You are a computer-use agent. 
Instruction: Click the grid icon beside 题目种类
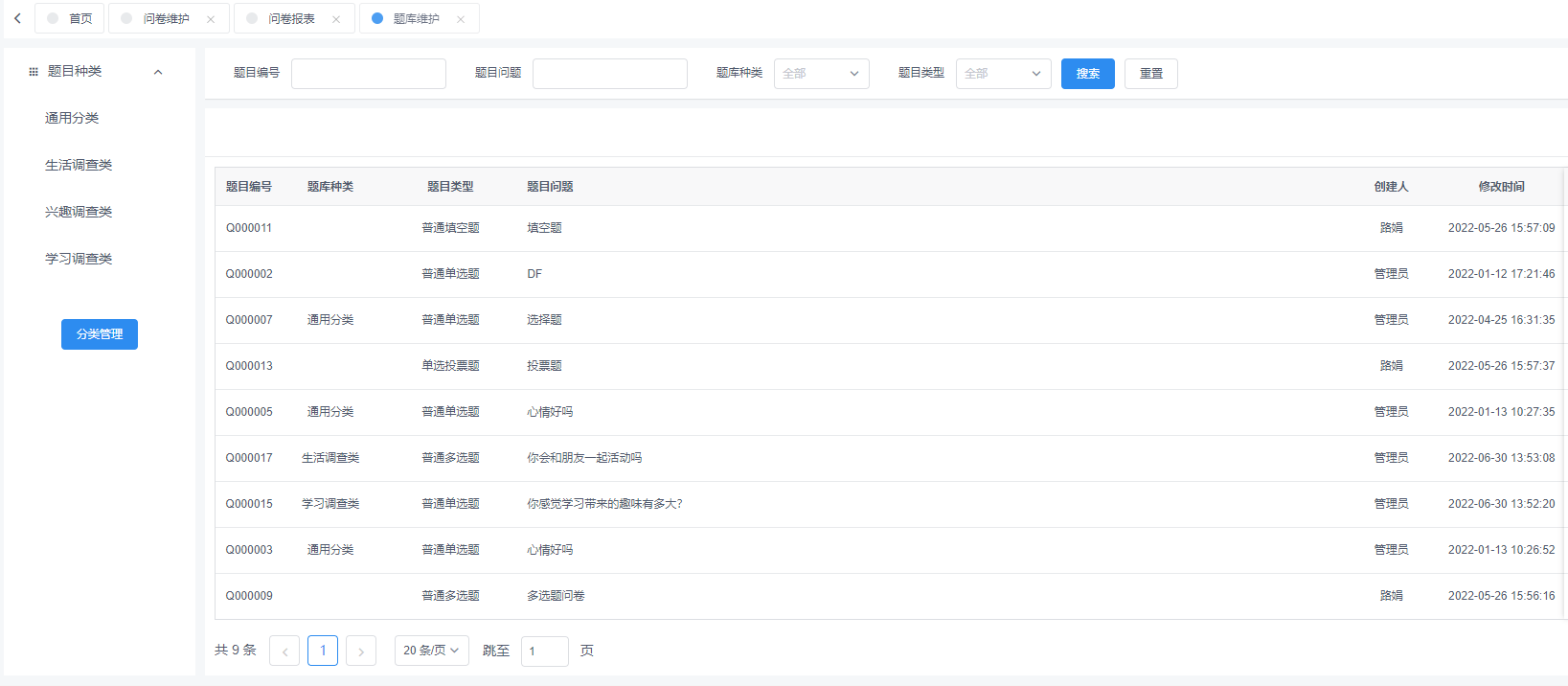pyautogui.click(x=34, y=72)
